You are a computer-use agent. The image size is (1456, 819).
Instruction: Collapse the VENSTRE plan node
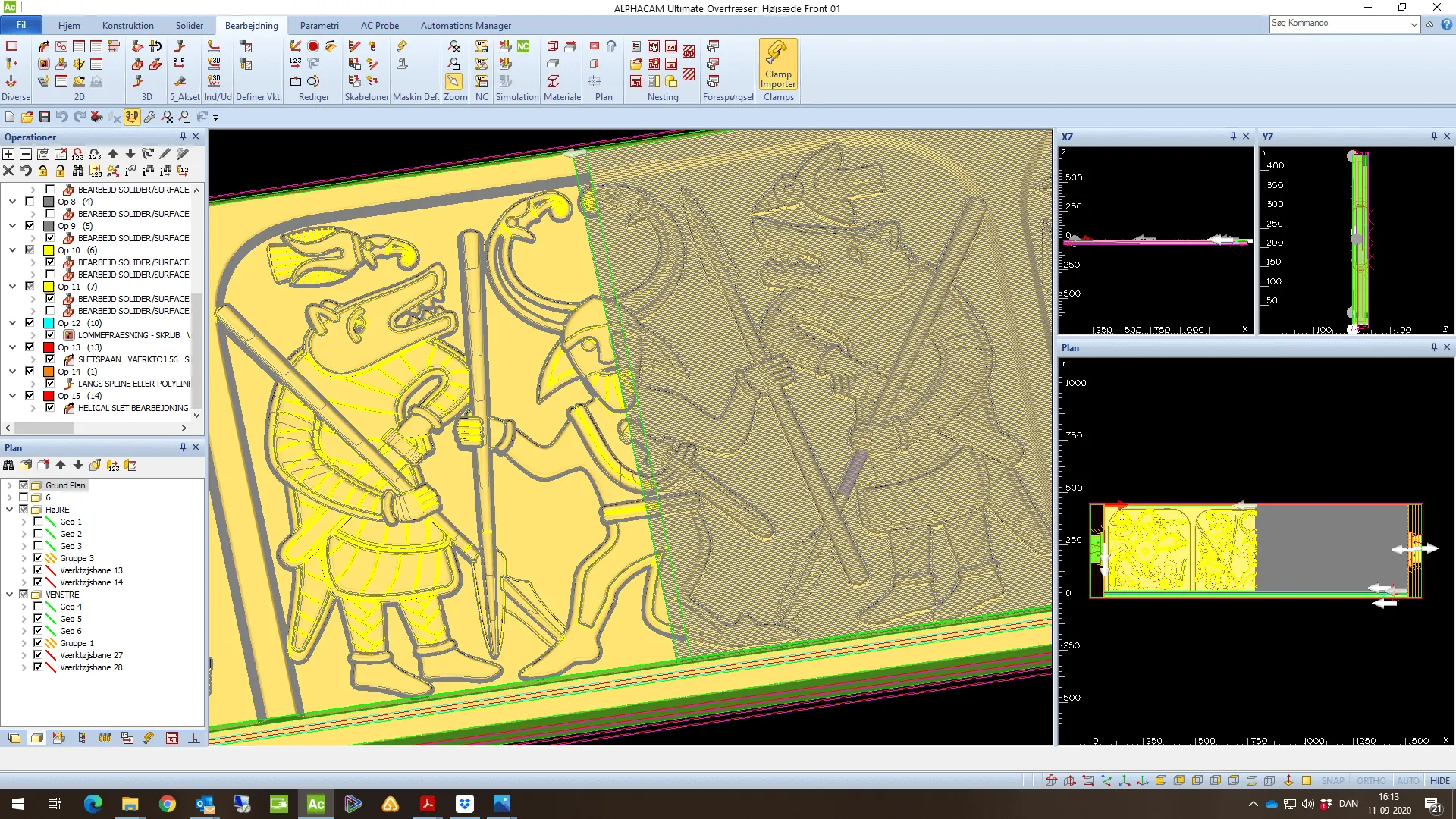click(9, 595)
